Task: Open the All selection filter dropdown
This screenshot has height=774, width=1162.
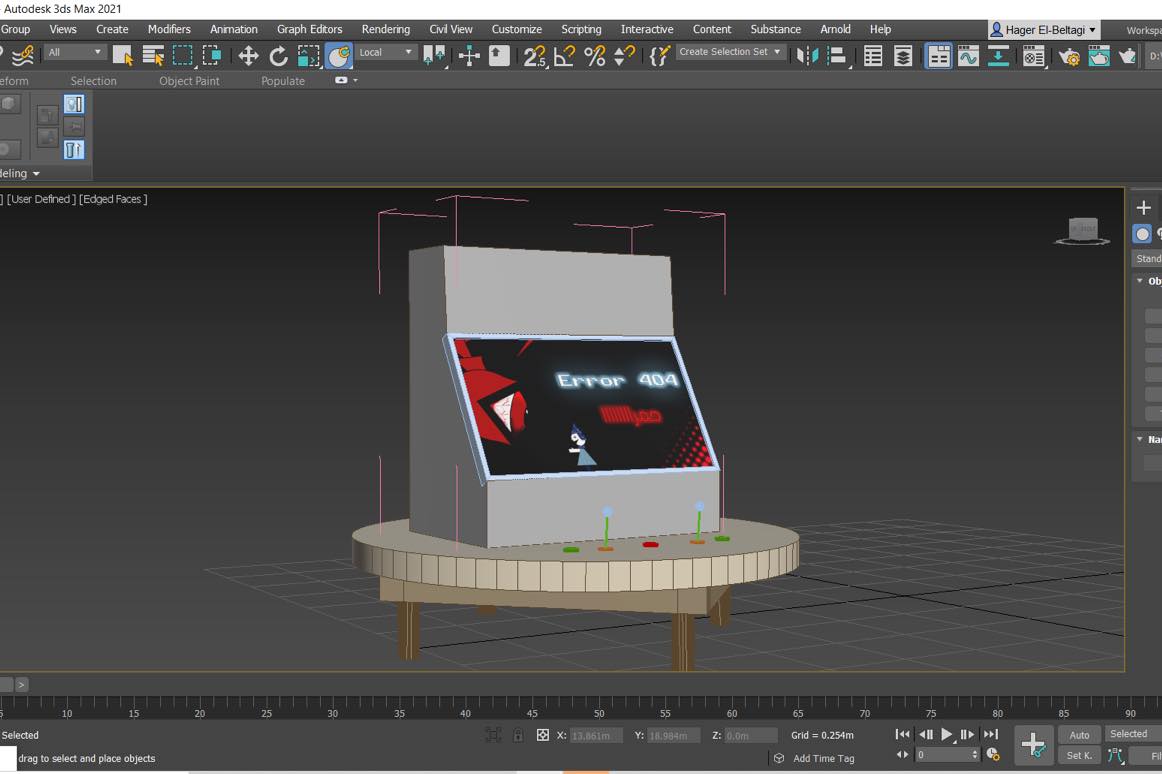Action: (x=75, y=52)
